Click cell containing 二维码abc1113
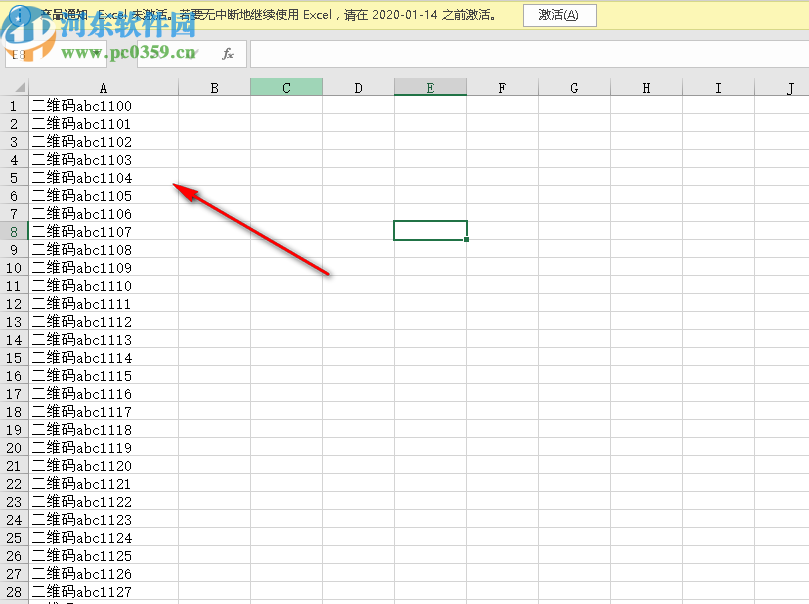This screenshot has width=809, height=604. click(104, 339)
